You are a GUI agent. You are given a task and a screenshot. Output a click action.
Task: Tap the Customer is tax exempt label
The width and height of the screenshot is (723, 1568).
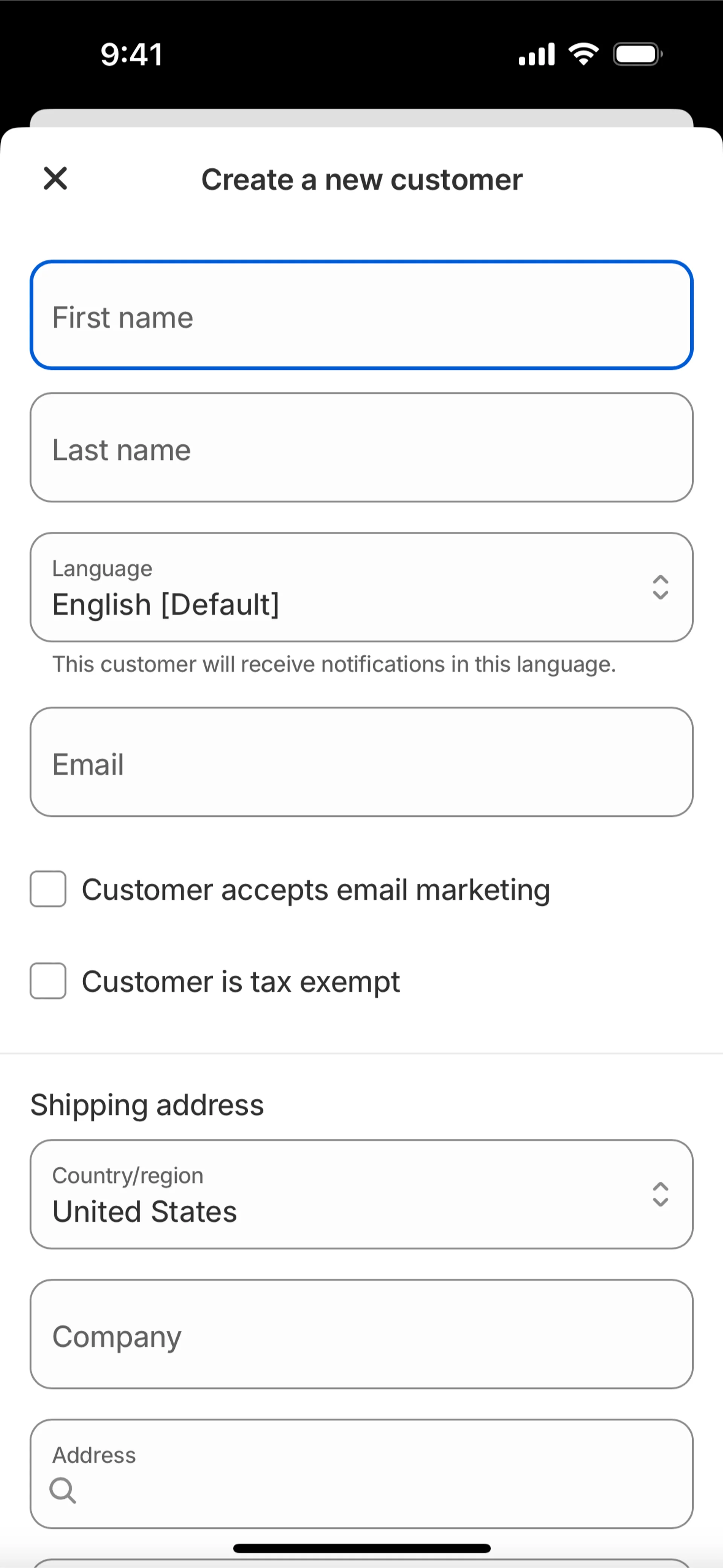241,981
